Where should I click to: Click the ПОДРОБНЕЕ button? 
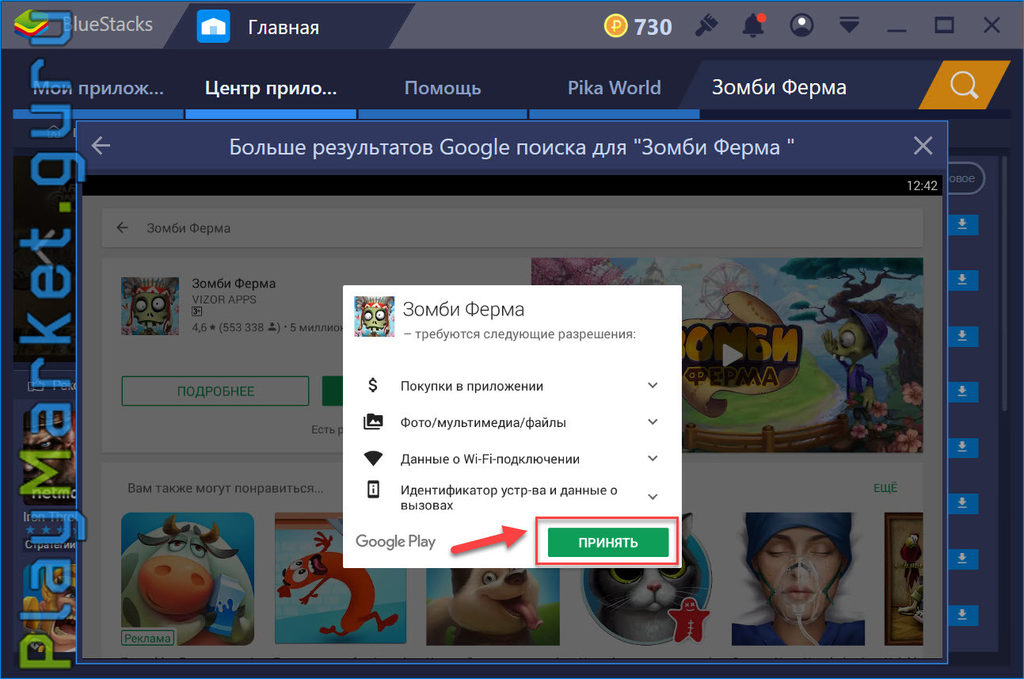tap(216, 391)
